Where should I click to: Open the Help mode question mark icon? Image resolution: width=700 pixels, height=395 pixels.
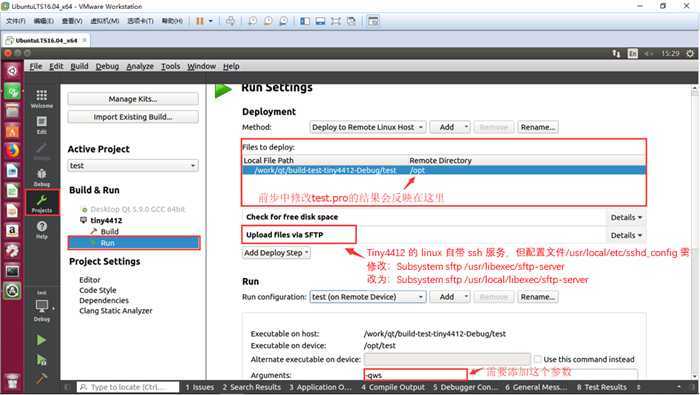pos(42,229)
